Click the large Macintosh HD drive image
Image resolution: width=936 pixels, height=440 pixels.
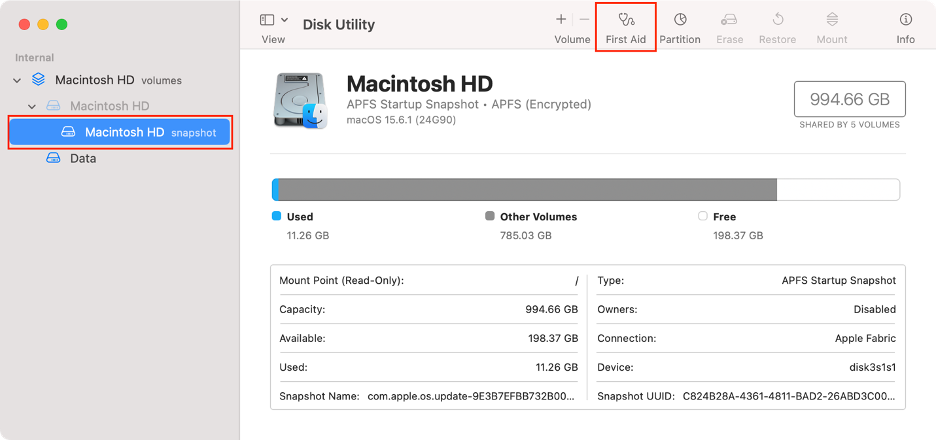tap(300, 100)
